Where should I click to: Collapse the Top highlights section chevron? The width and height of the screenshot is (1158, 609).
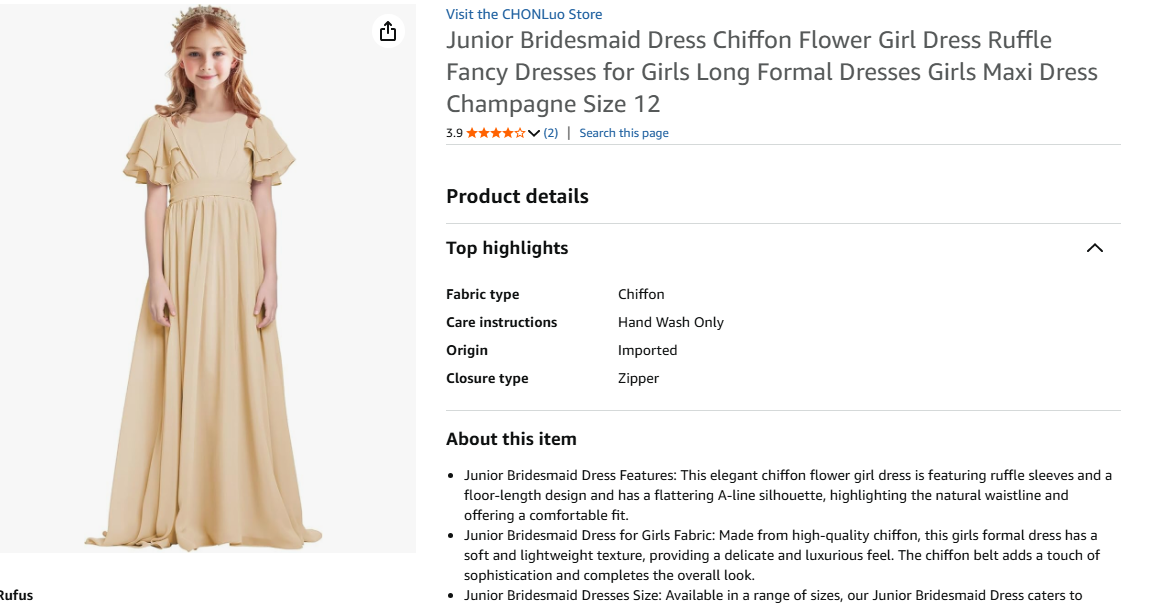pos(1094,248)
